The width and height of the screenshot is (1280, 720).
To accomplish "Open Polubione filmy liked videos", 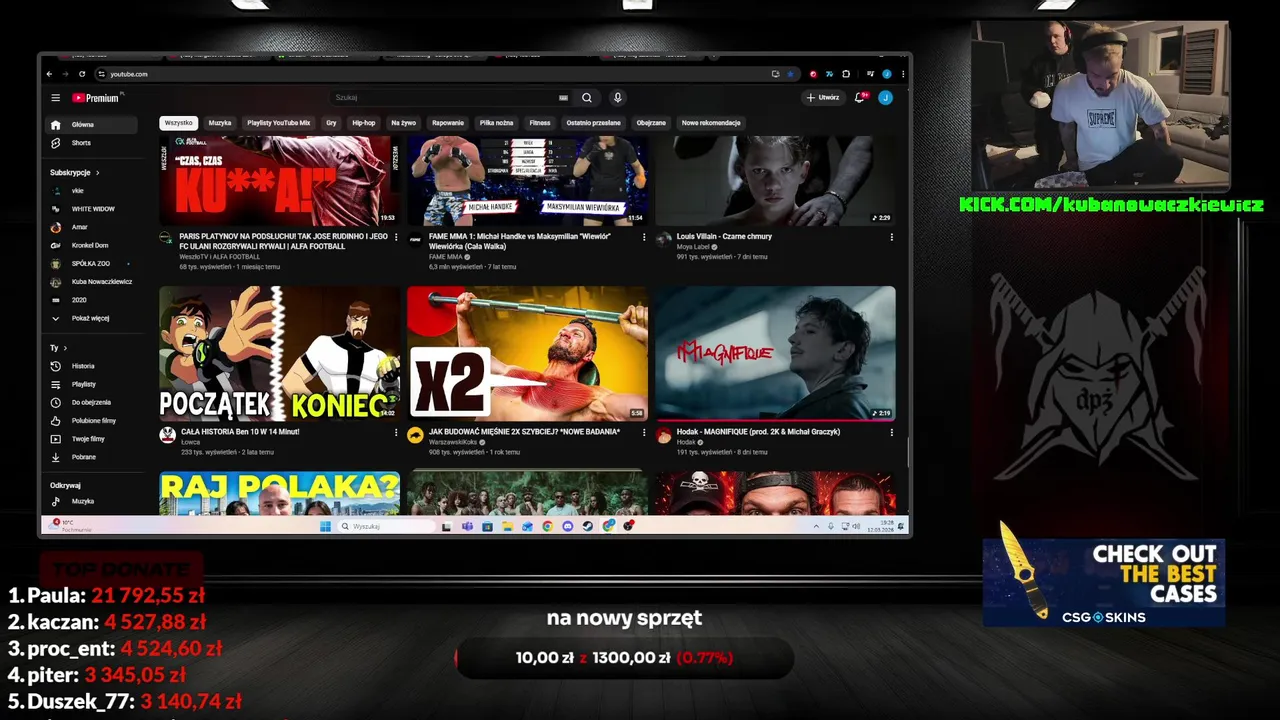I will click(91, 421).
